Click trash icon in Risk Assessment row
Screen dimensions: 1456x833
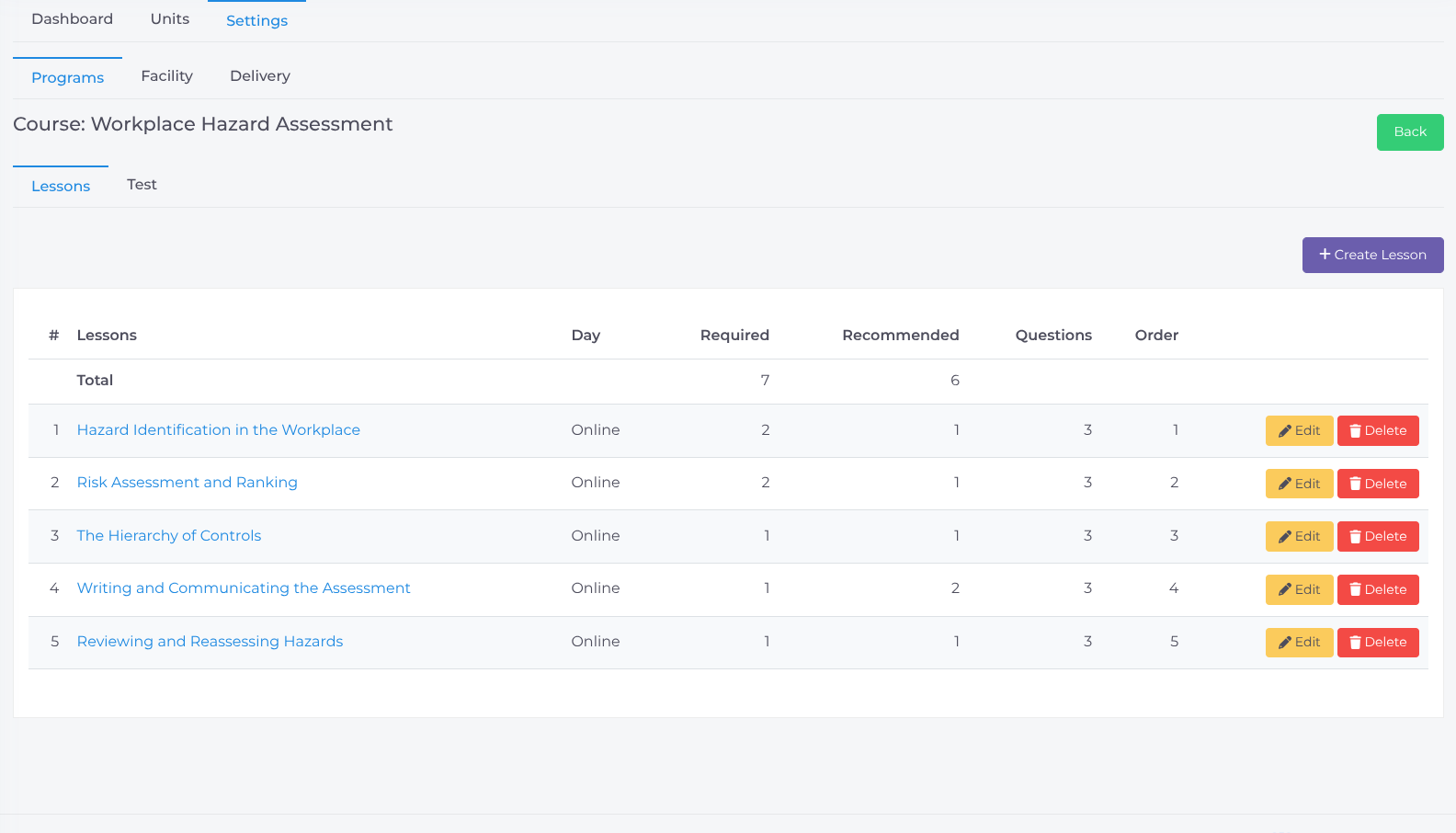pos(1355,484)
